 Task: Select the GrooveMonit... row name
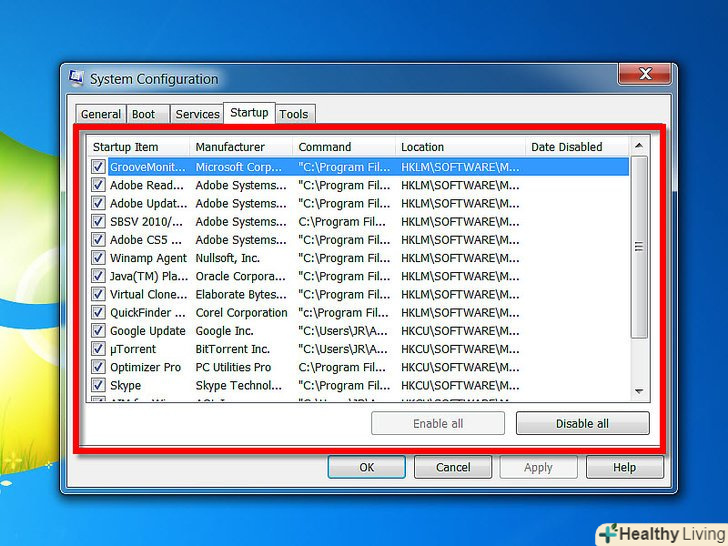tap(148, 167)
